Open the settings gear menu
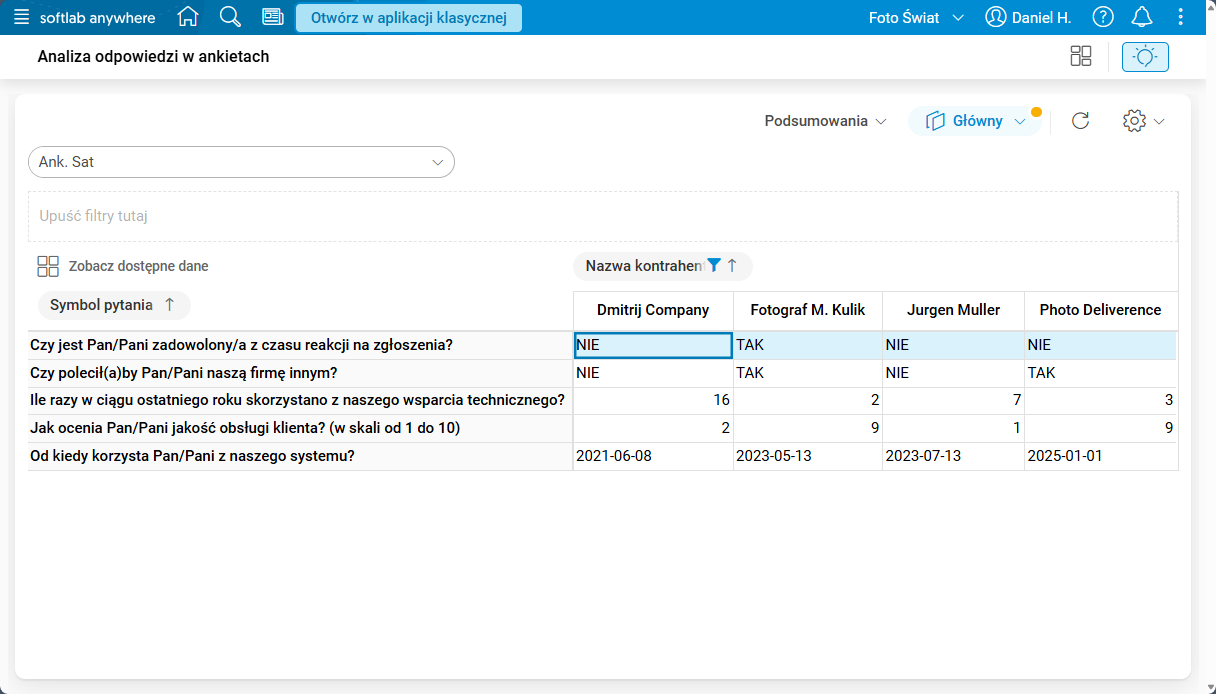 click(x=1143, y=121)
